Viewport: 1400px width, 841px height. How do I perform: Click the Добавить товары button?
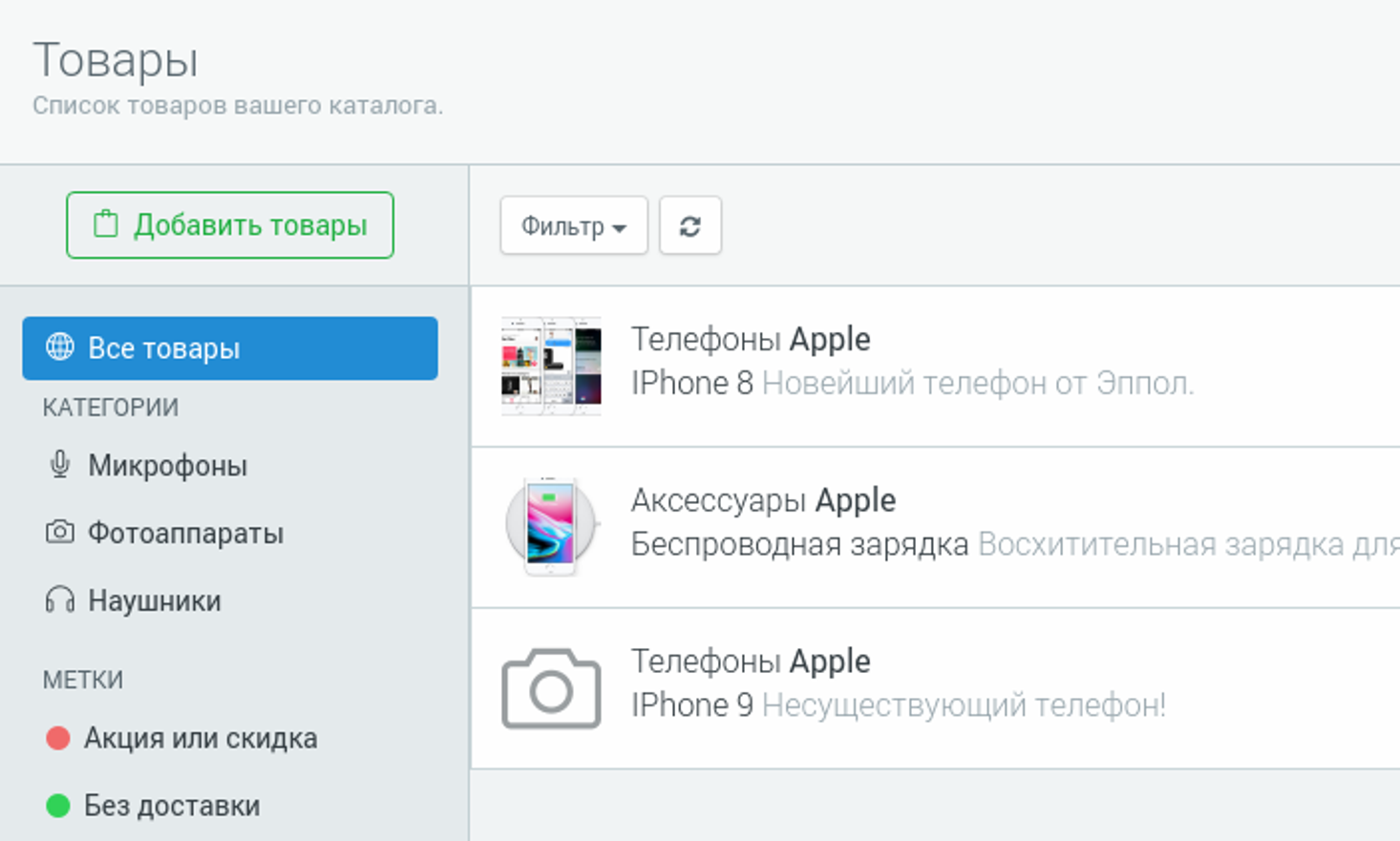[x=230, y=225]
